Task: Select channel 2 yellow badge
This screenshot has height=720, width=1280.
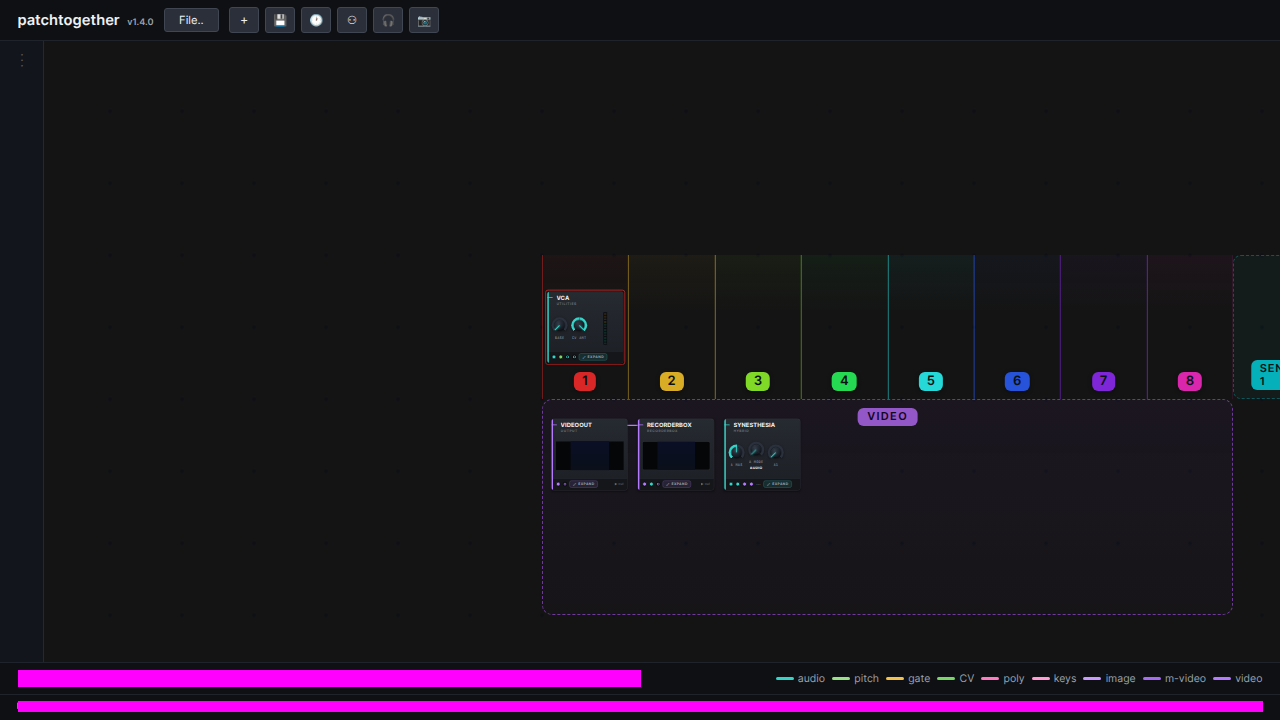Action: click(x=672, y=381)
